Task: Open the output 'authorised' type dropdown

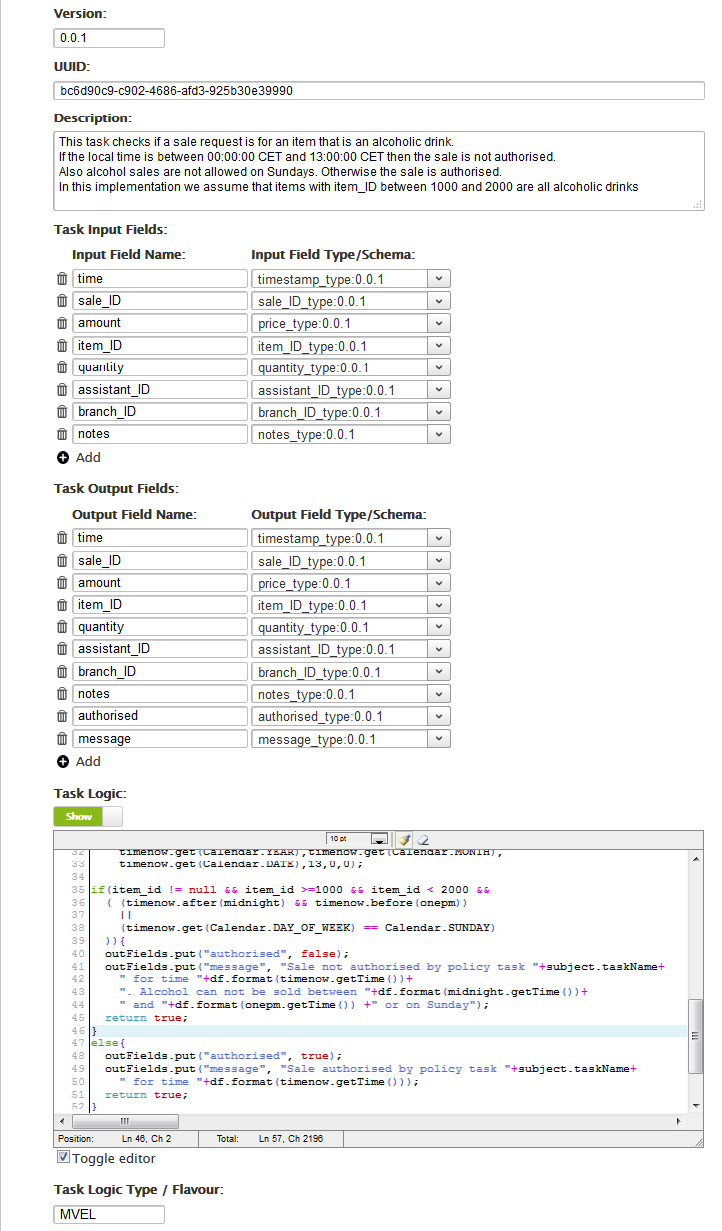Action: pos(439,716)
